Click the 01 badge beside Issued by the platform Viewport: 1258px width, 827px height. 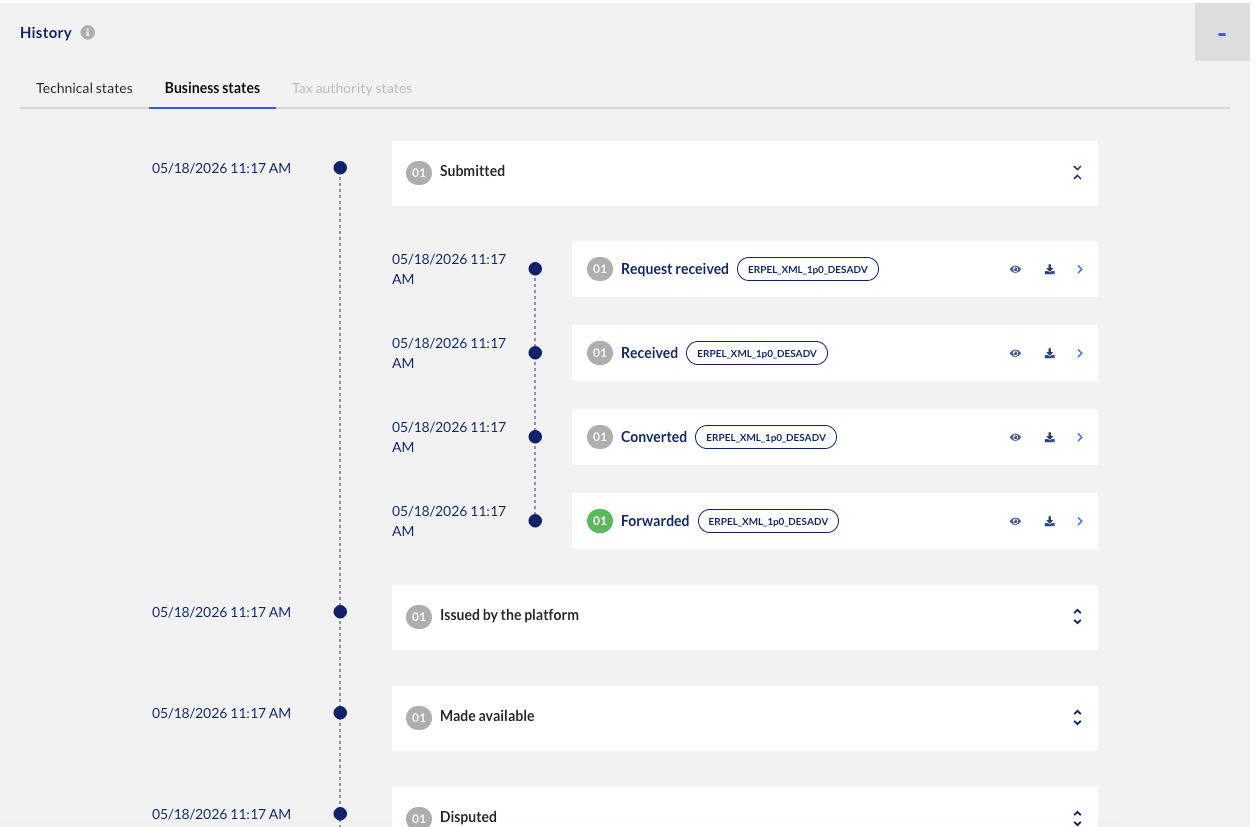coord(419,617)
